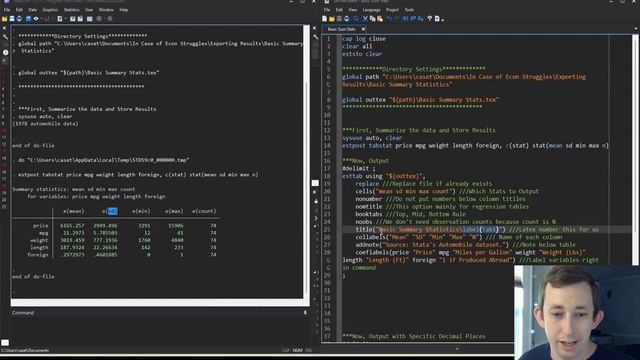Close the Basic Sum Stats tab

coord(363,29)
